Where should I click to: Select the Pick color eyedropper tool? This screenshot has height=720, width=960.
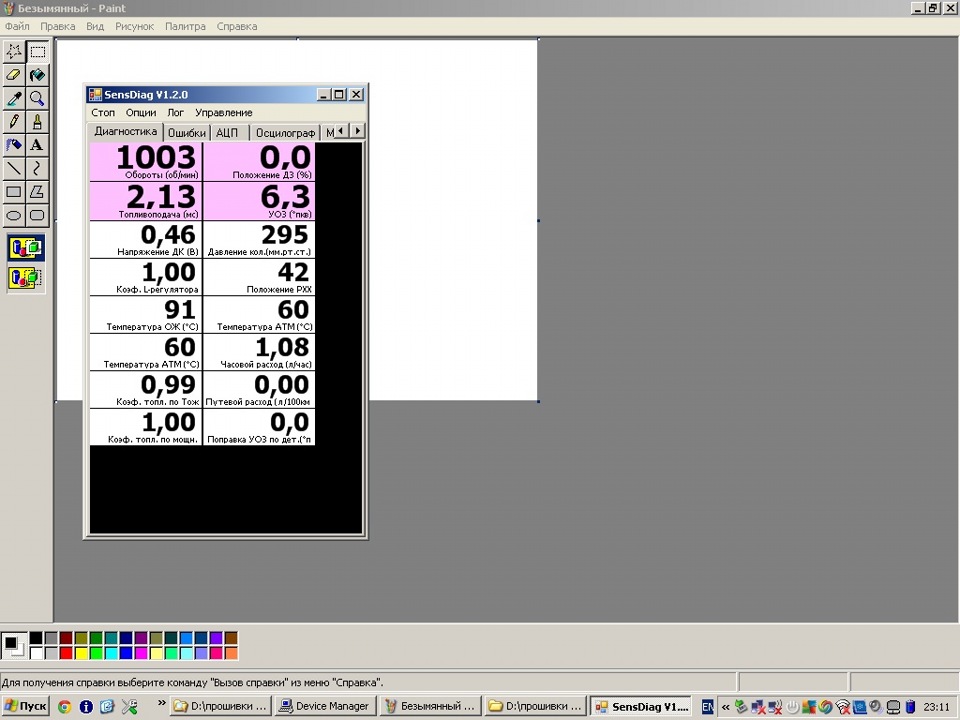pyautogui.click(x=14, y=98)
